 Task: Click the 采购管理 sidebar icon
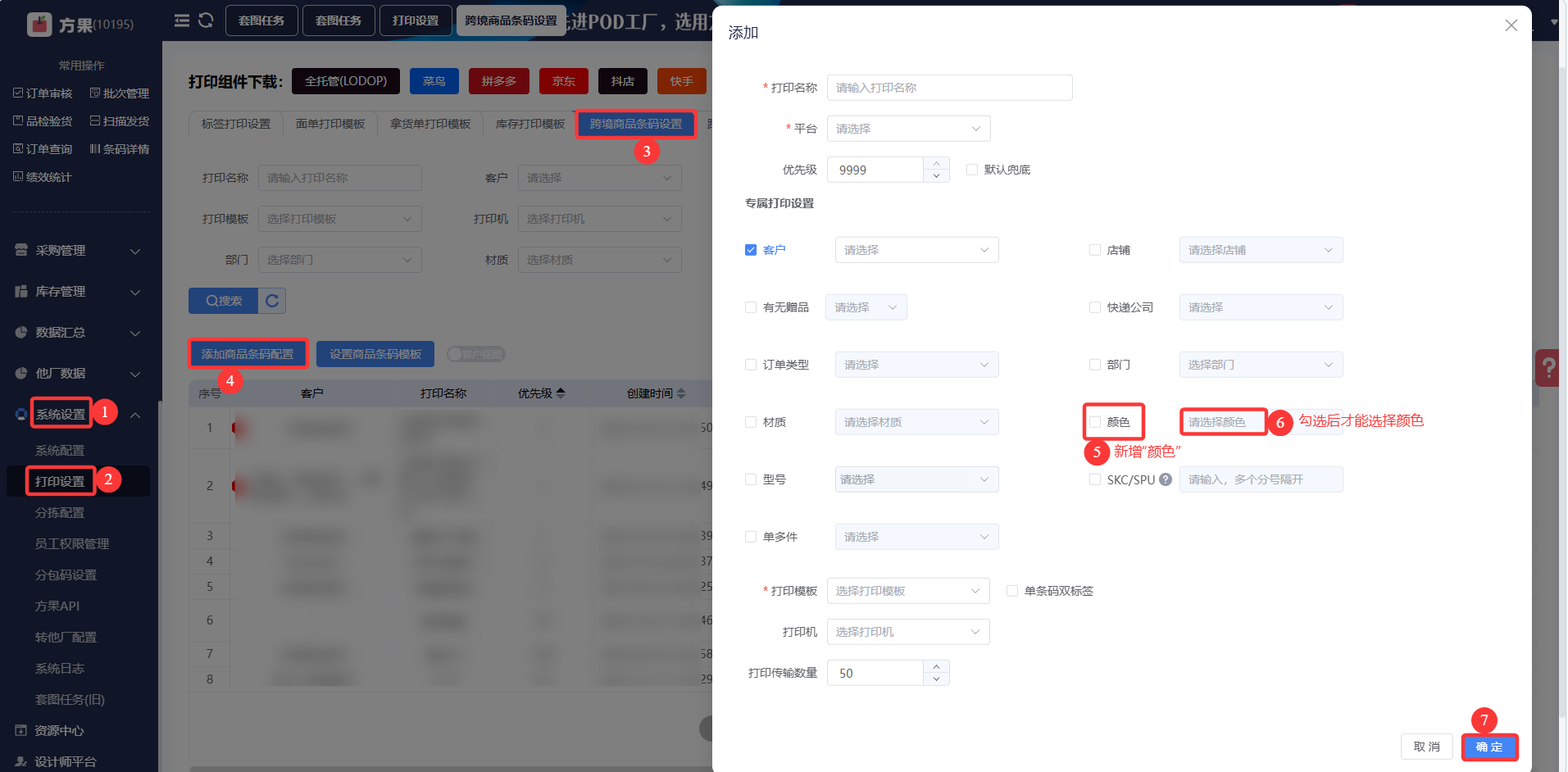point(21,250)
